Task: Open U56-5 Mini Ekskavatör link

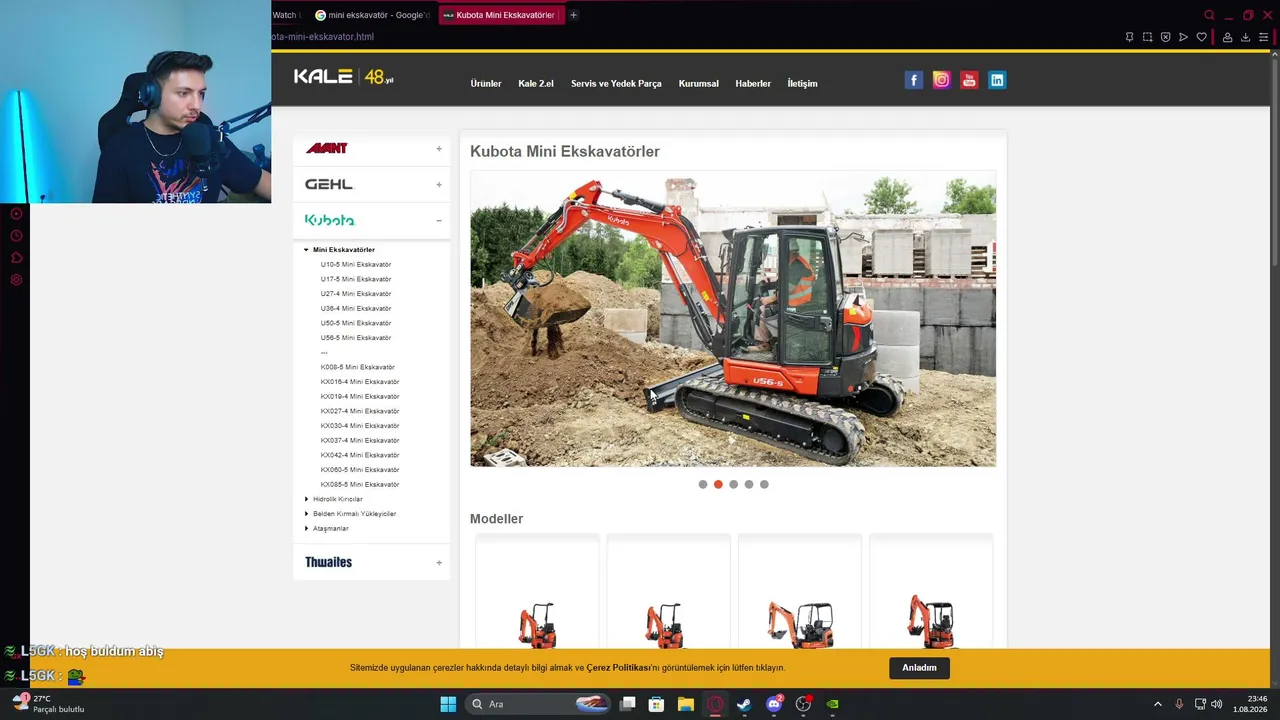Action: (356, 338)
